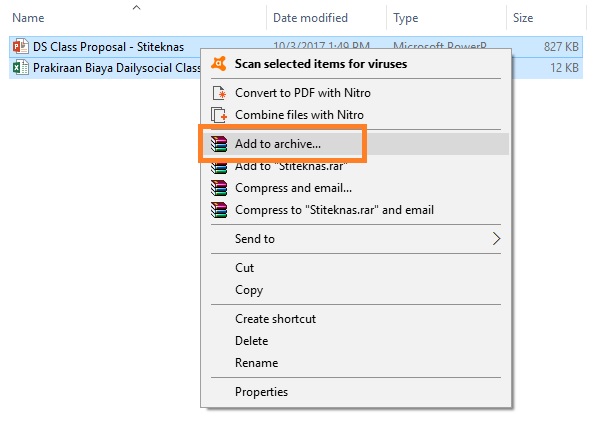Click the PowerPoint icon of DS Class Proposal
Image resolution: width=599 pixels, height=430 pixels.
[x=21, y=47]
